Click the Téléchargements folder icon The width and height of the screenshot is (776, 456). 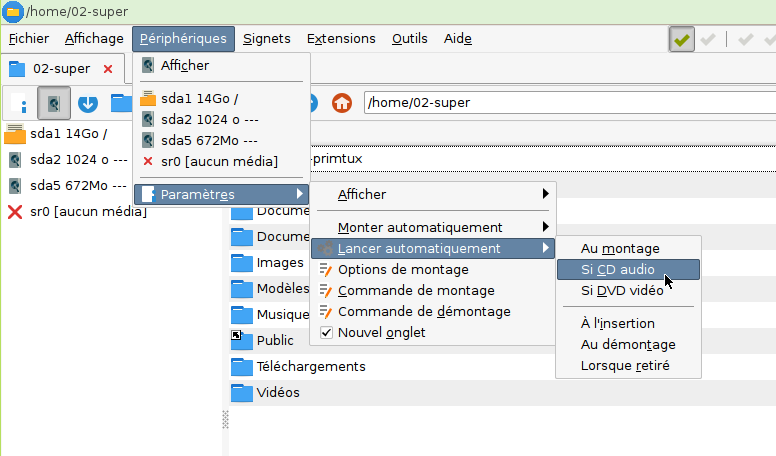pyautogui.click(x=242, y=366)
